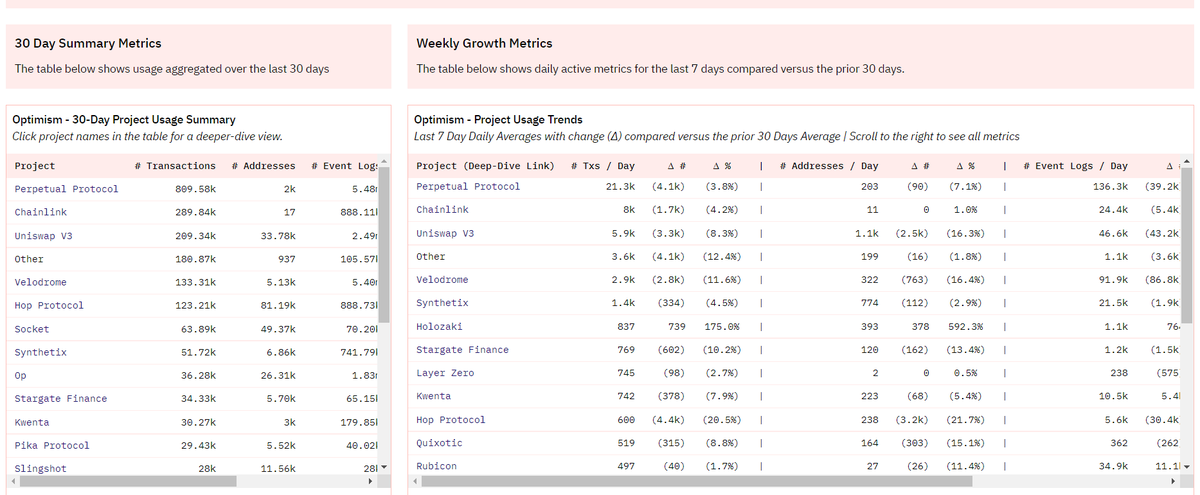Open Hop Protocol deep-dive in Usage Trends table

451,420
